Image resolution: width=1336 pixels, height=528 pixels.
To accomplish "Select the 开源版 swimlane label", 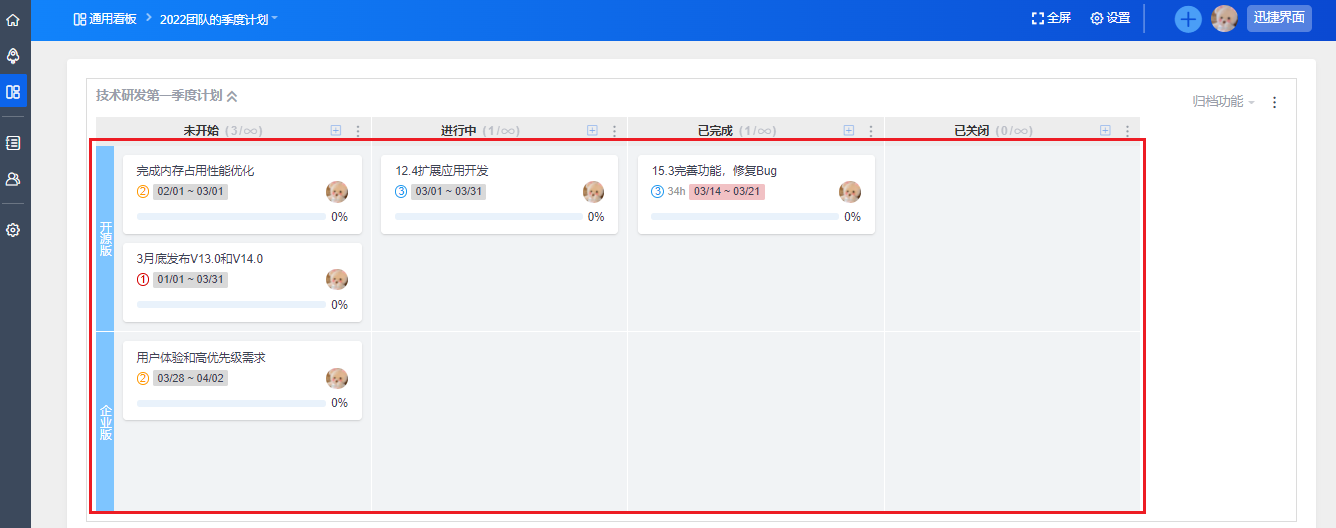I will click(x=105, y=239).
